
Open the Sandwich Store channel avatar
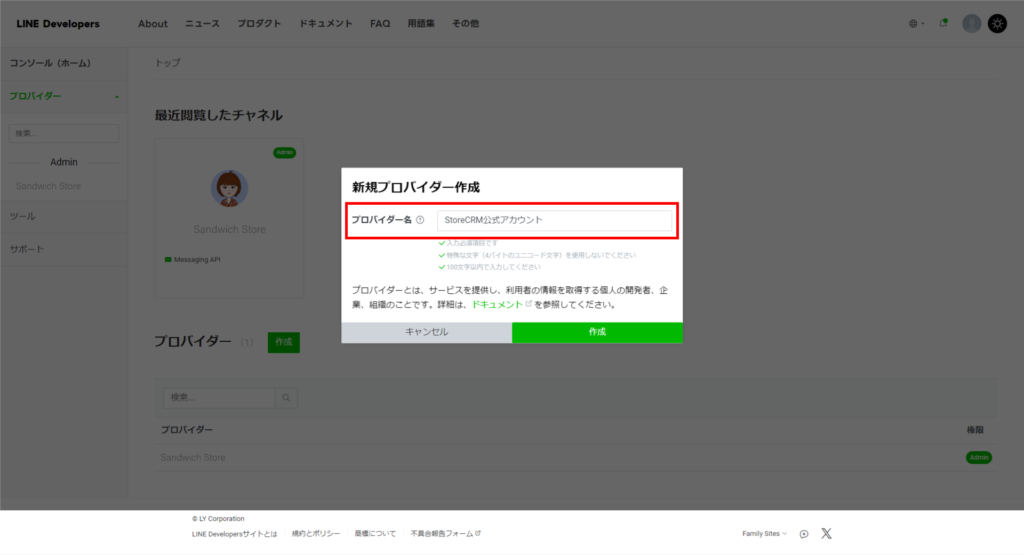pos(229,189)
